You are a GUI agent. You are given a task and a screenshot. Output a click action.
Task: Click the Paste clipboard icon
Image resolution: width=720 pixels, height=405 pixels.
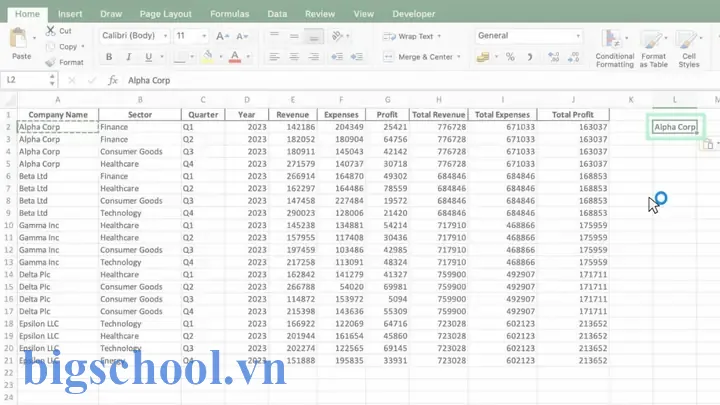coord(19,39)
